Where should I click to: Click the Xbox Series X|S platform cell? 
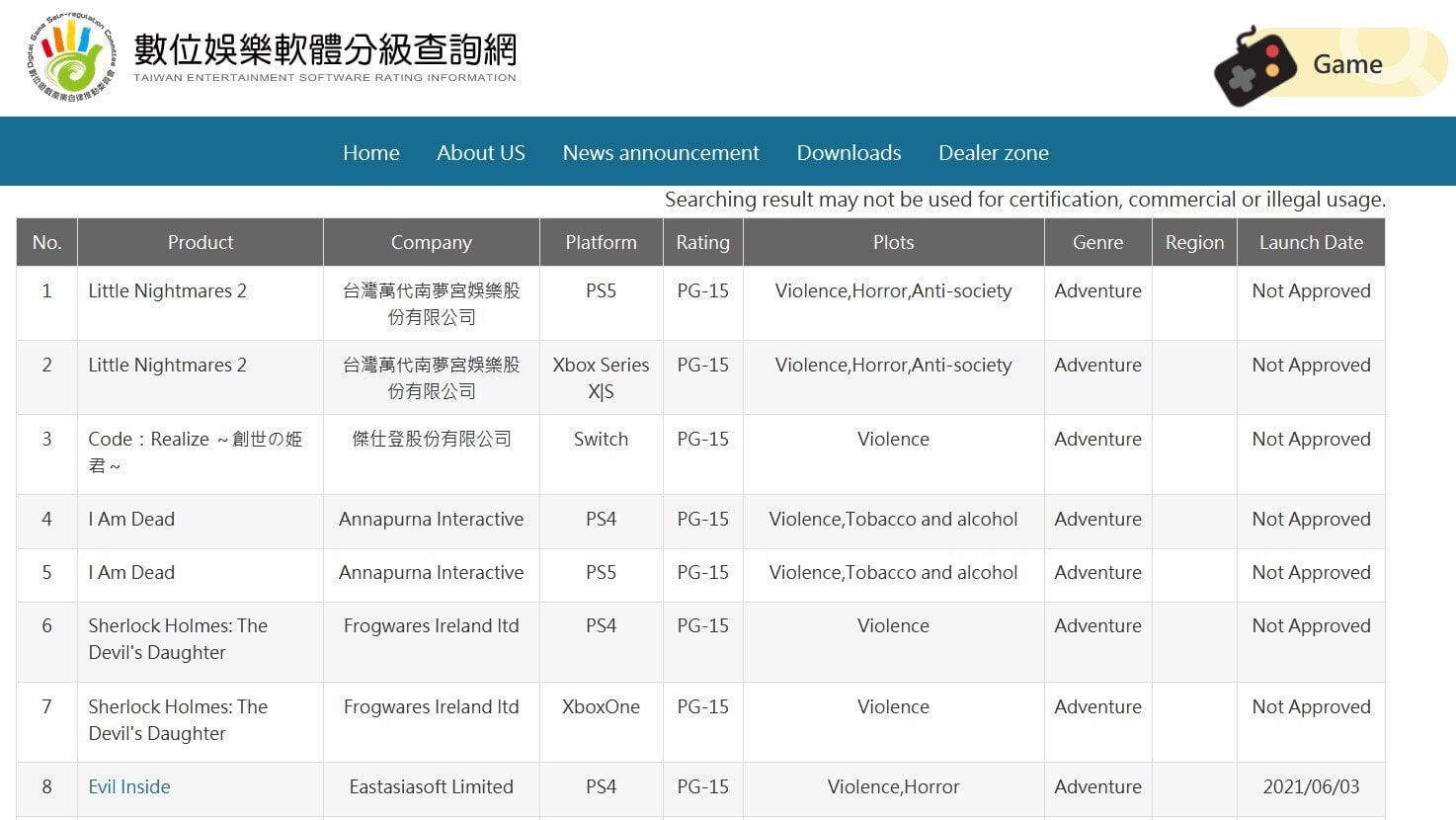click(x=602, y=377)
